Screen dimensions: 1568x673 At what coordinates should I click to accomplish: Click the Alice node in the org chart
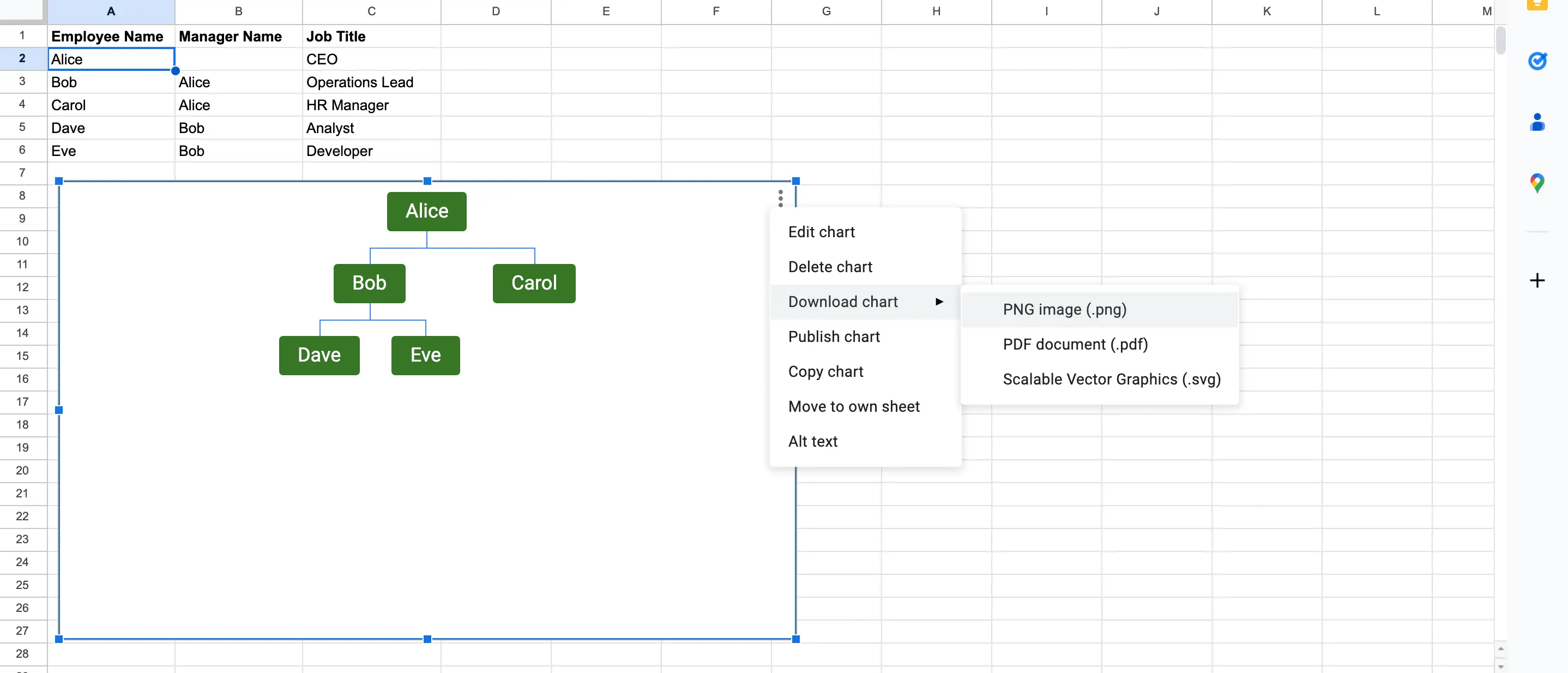pyautogui.click(x=427, y=212)
